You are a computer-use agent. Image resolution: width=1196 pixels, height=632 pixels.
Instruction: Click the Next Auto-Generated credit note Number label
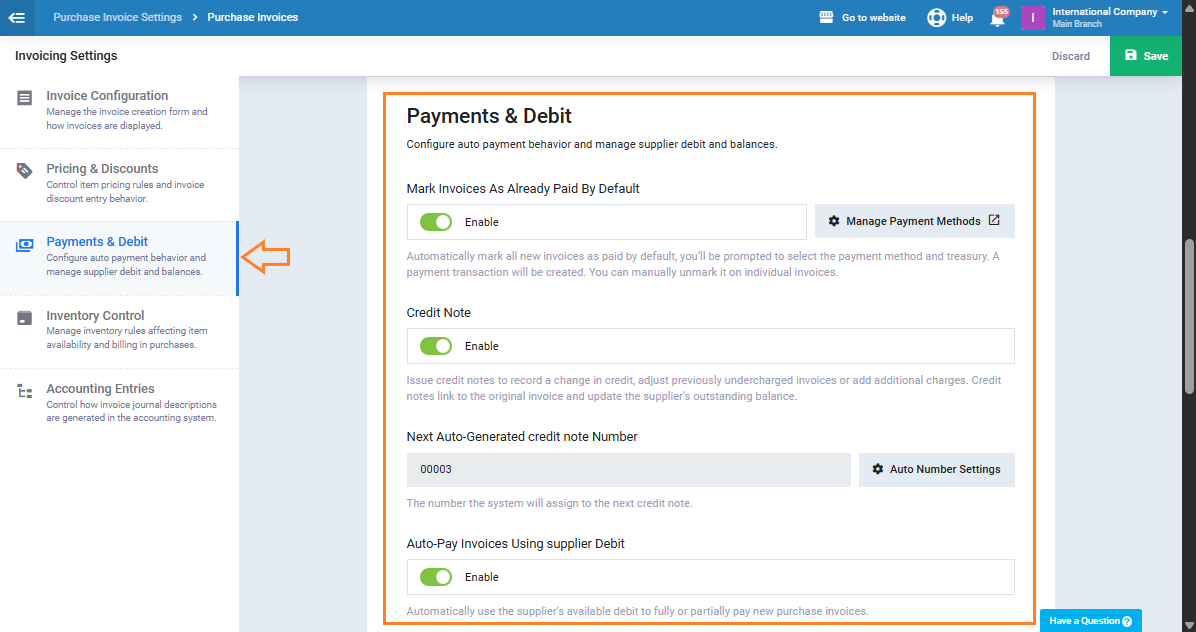point(522,437)
